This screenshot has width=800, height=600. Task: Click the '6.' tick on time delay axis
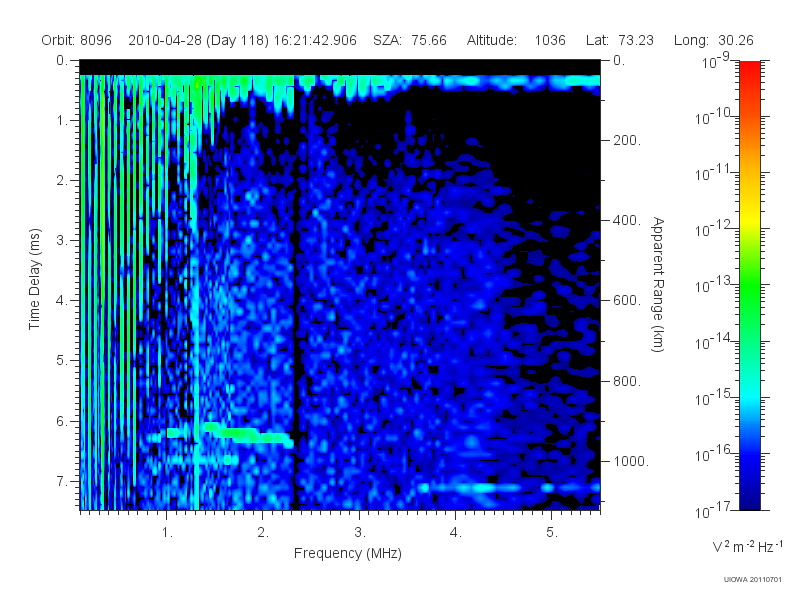(x=61, y=421)
